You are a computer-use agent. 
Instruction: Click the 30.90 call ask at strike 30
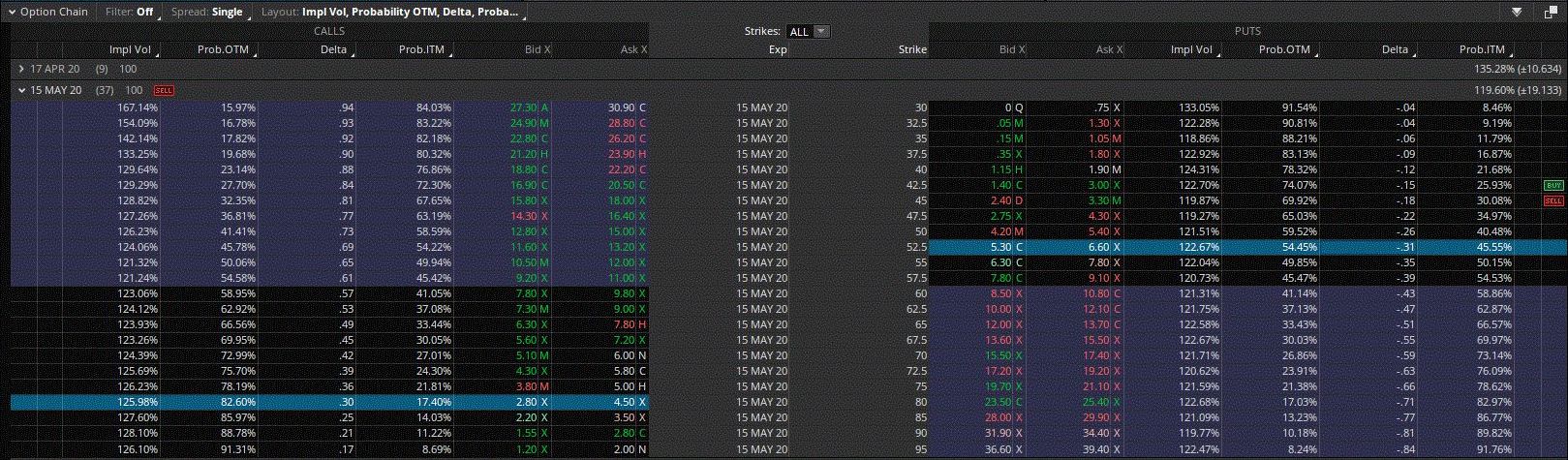click(620, 107)
